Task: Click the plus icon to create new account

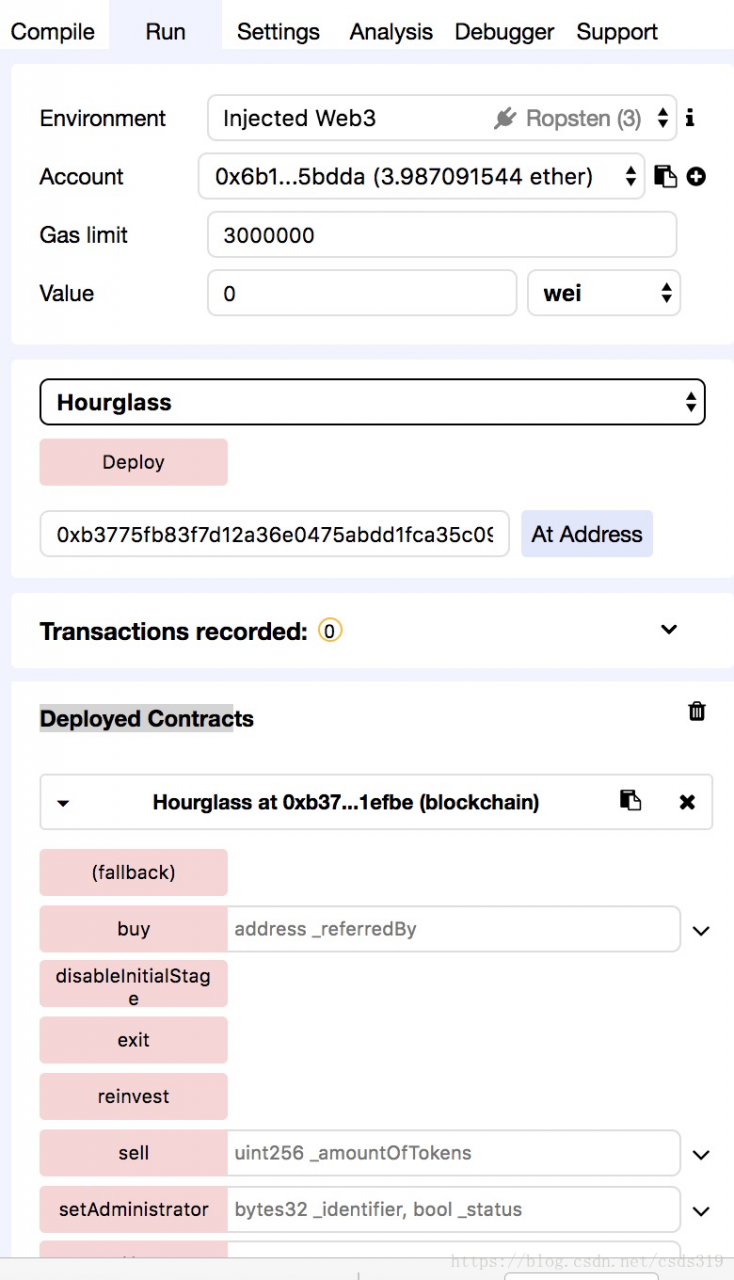Action: point(696,177)
